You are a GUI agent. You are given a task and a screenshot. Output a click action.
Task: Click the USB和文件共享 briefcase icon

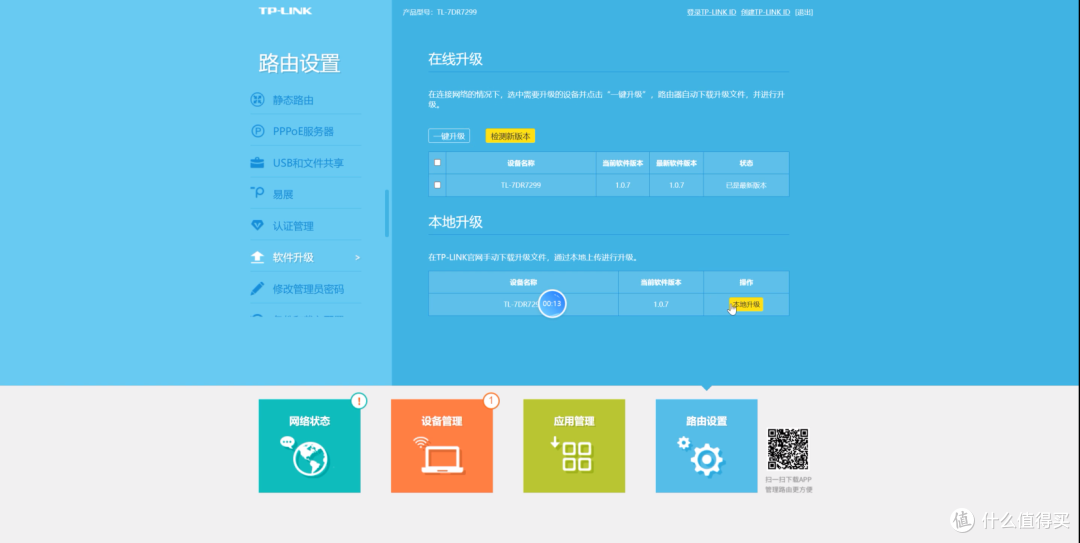click(257, 163)
